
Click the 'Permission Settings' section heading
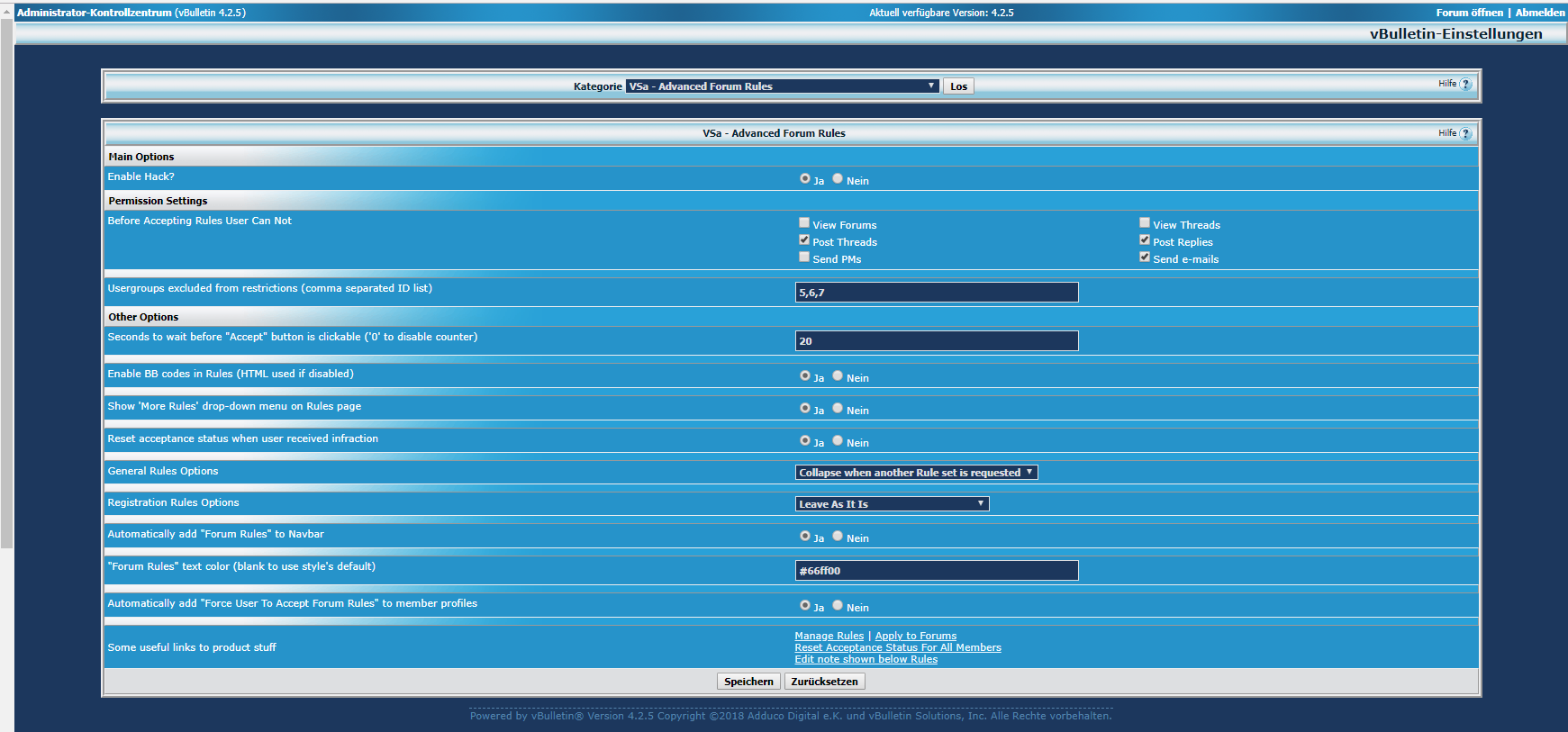158,201
